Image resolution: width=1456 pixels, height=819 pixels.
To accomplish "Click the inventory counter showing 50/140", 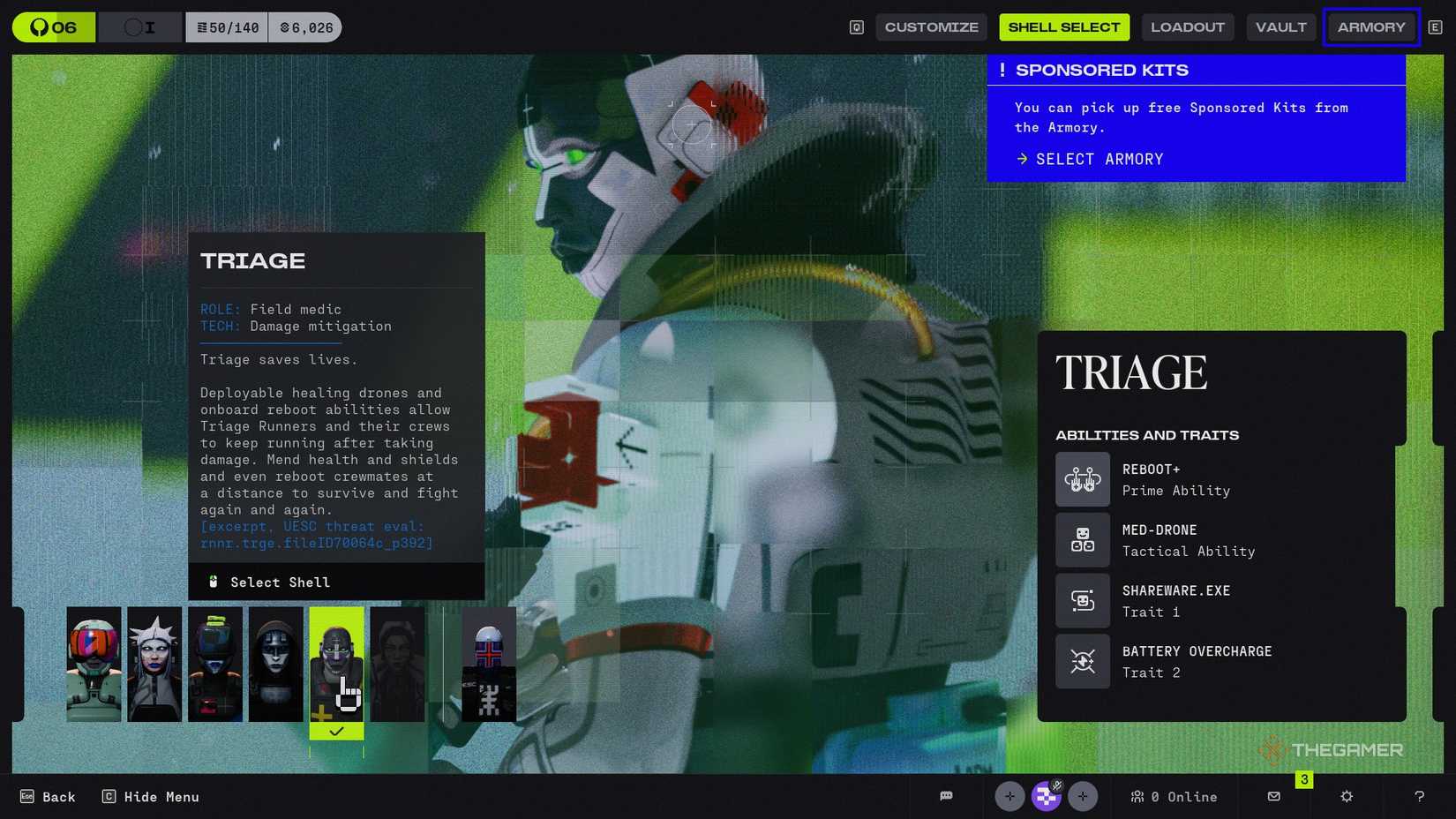I will click(228, 26).
